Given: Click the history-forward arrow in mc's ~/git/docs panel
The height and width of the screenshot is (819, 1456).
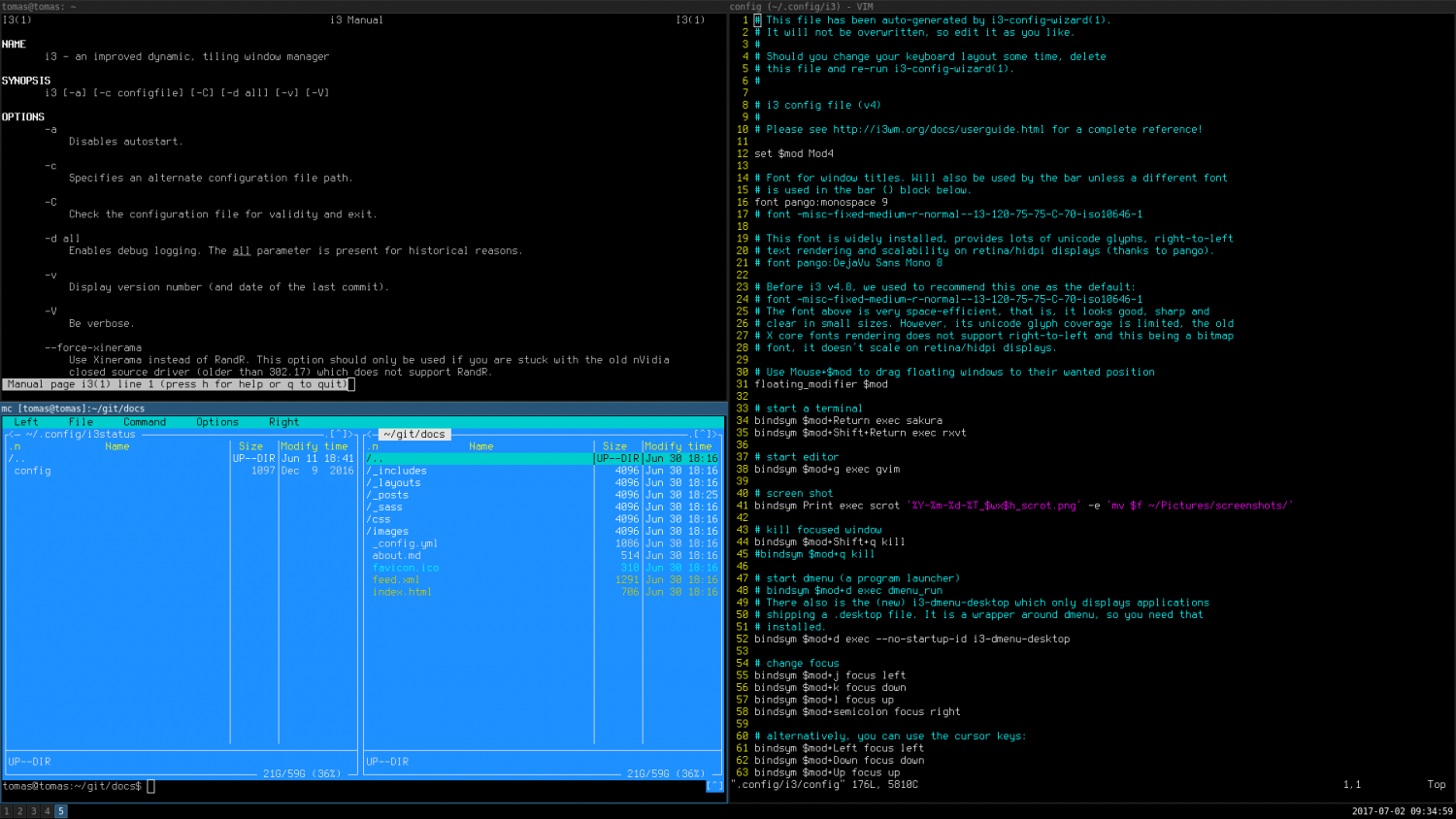Looking at the screenshot, I should [714, 435].
